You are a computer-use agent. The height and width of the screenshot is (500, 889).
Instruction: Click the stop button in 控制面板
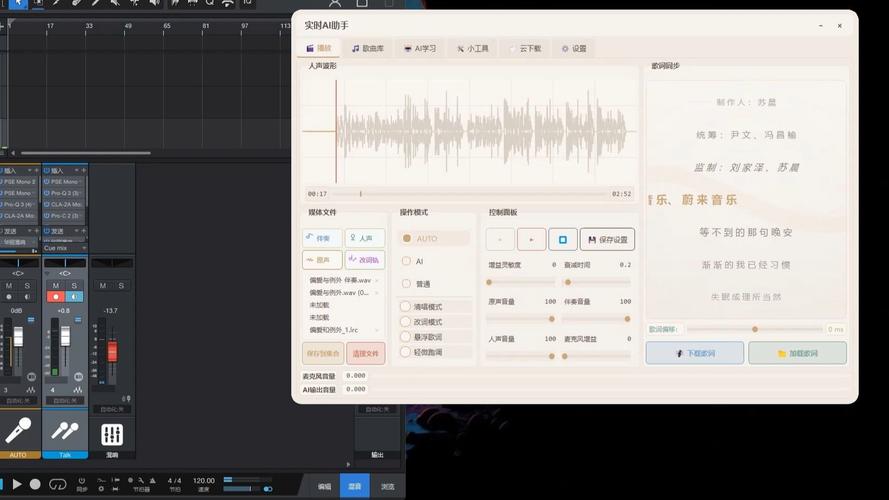point(562,240)
